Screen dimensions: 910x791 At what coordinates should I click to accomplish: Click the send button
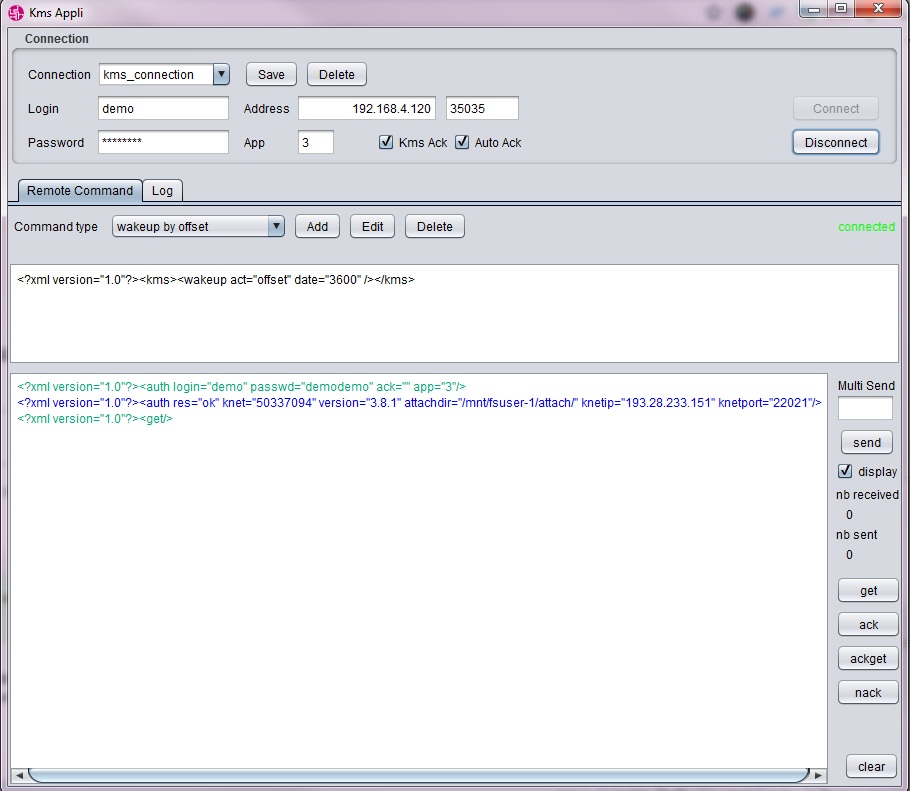point(867,443)
